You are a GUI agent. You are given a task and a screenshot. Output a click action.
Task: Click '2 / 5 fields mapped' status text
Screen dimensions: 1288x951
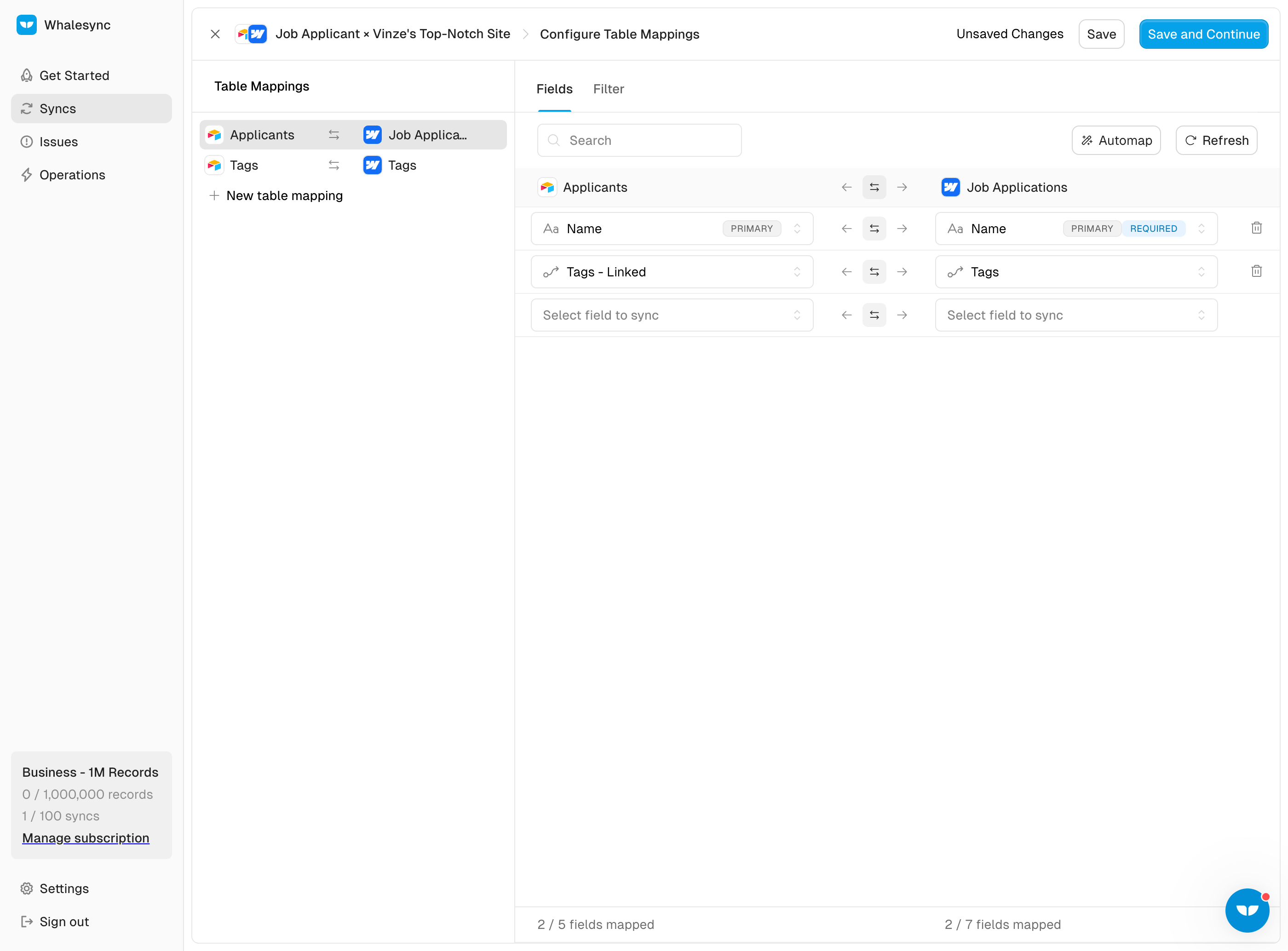click(595, 924)
